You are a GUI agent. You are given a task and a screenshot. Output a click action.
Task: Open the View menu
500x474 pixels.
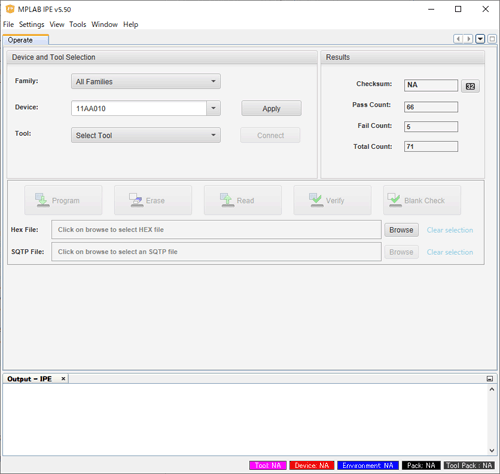57,24
